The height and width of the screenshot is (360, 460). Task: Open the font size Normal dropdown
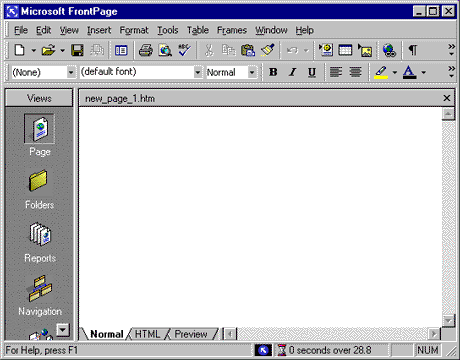coord(252,72)
